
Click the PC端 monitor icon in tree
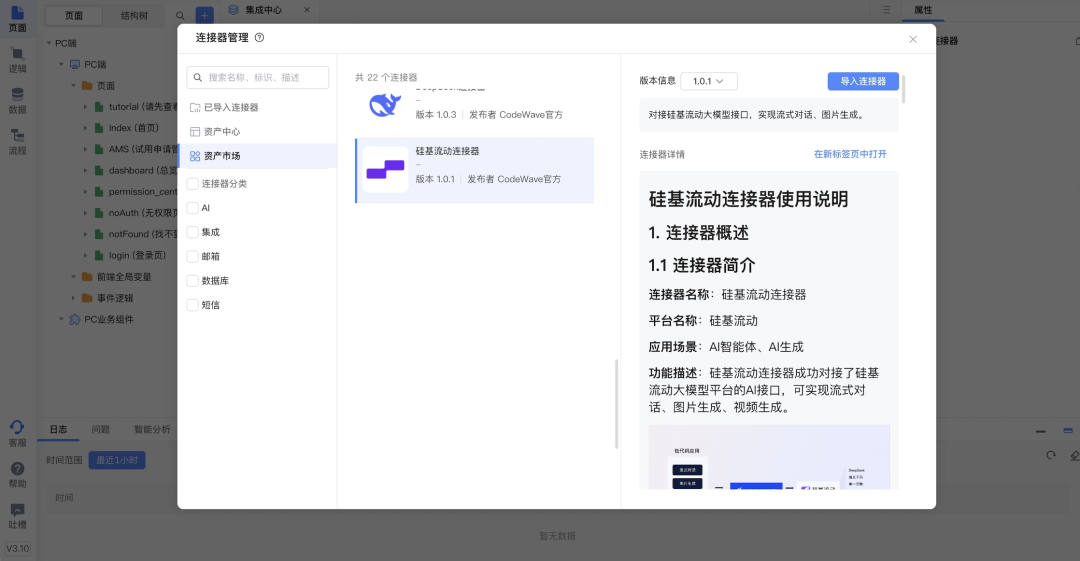75,64
